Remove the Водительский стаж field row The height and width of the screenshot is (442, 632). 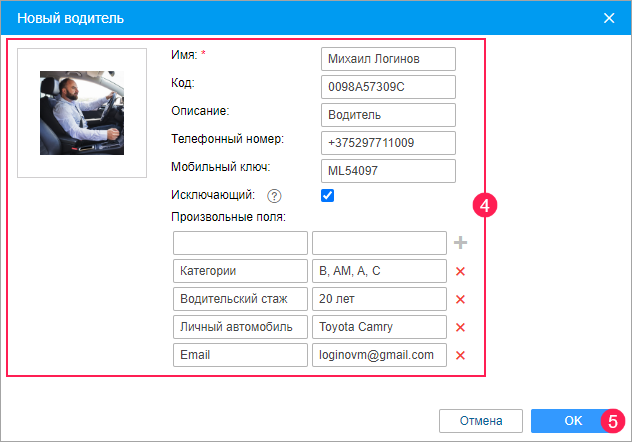pyautogui.click(x=460, y=299)
